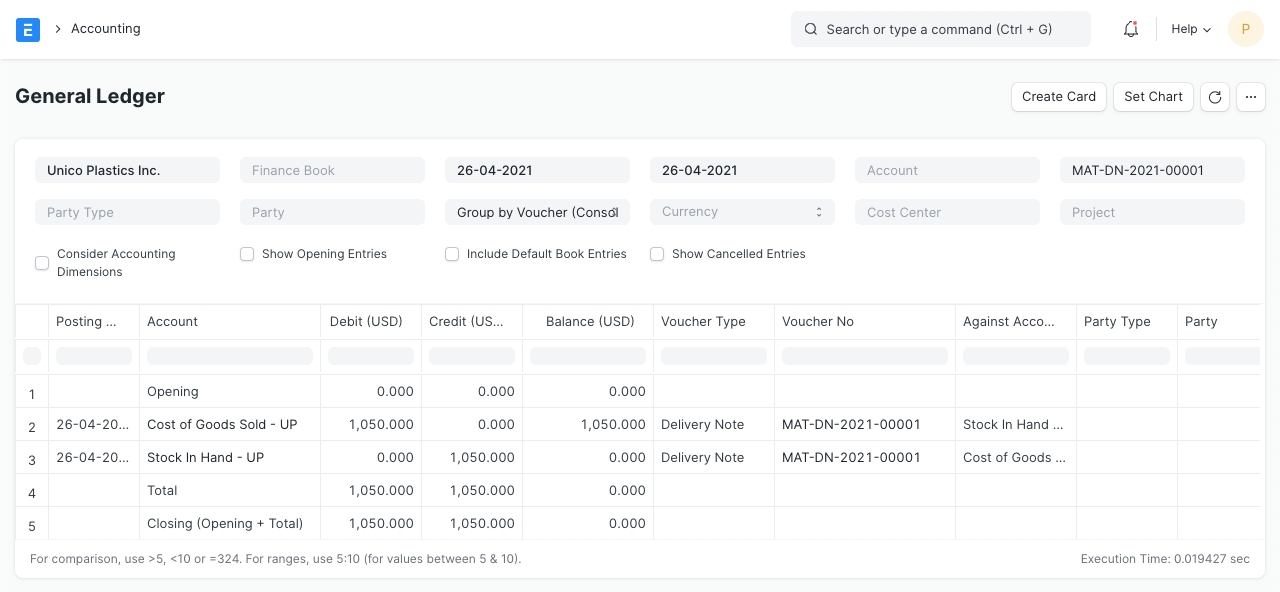1280x592 pixels.
Task: Go to the Accounting breadcrumb
Action: 105,29
